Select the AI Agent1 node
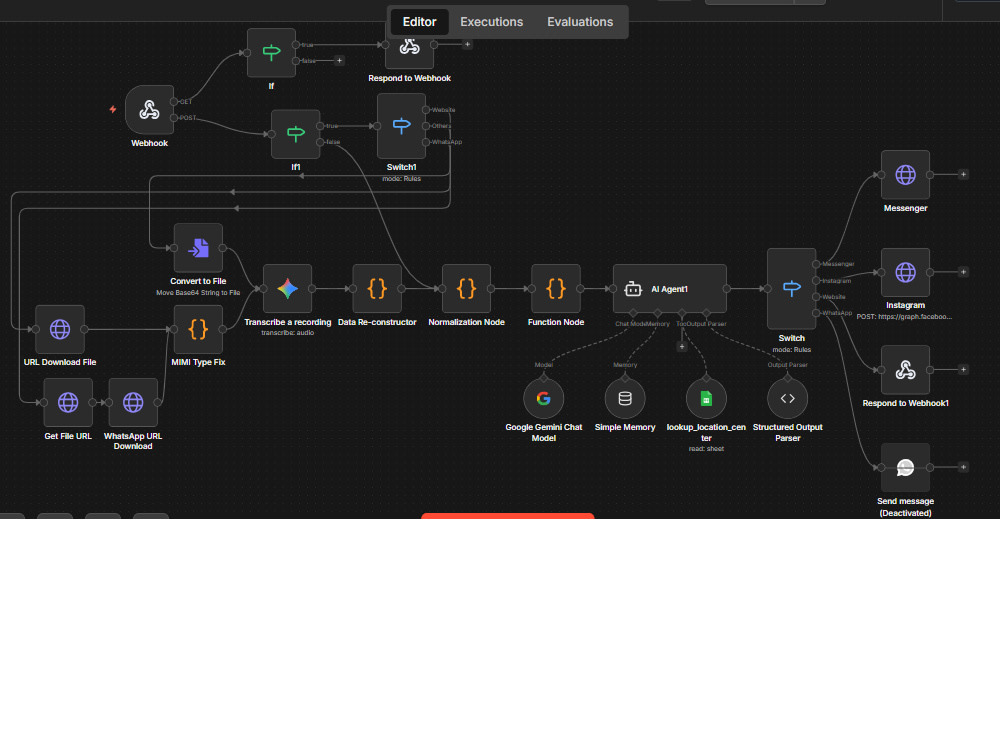The height and width of the screenshot is (750, 1000). pos(670,289)
